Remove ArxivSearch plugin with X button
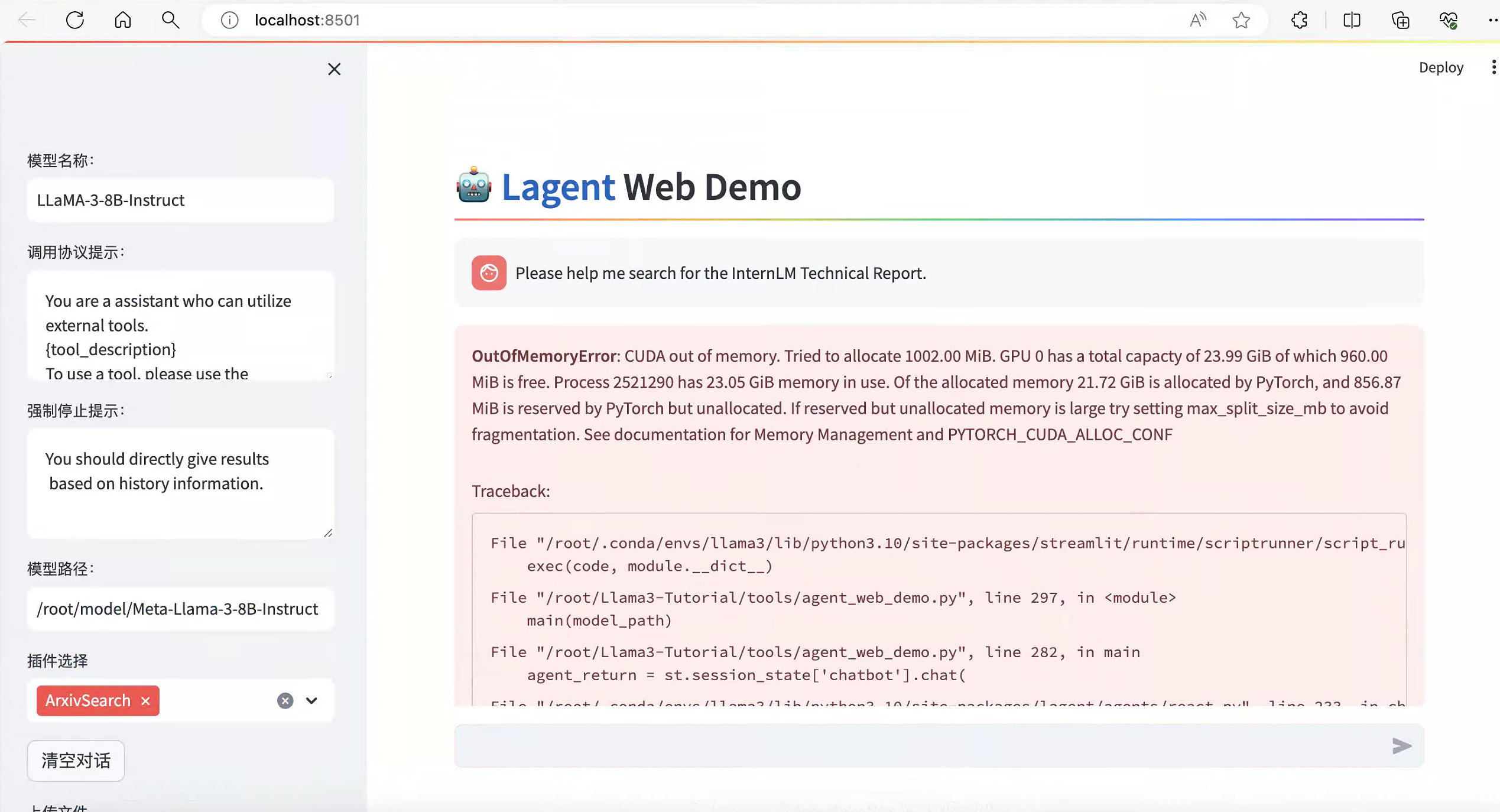The width and height of the screenshot is (1500, 812). point(145,700)
